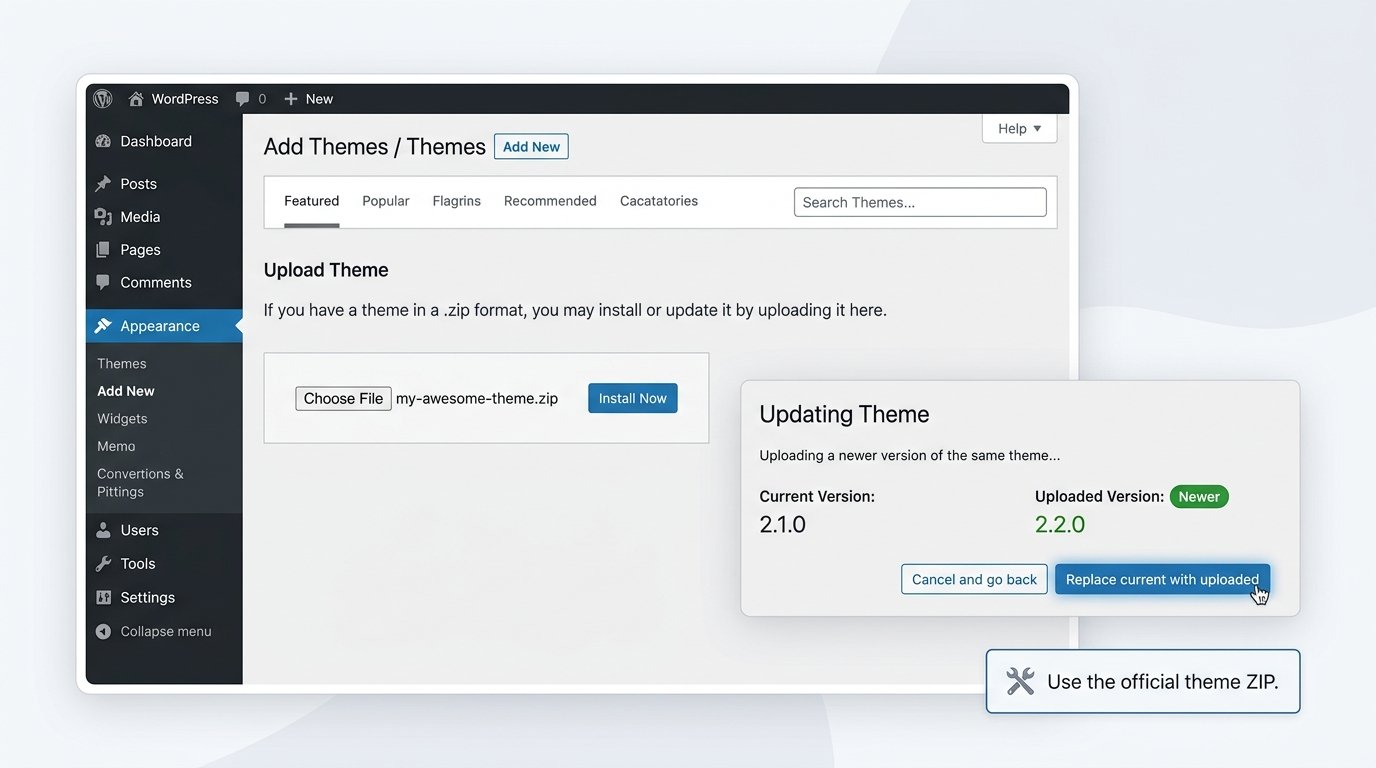
Task: Switch to the Featured tab
Action: (311, 201)
